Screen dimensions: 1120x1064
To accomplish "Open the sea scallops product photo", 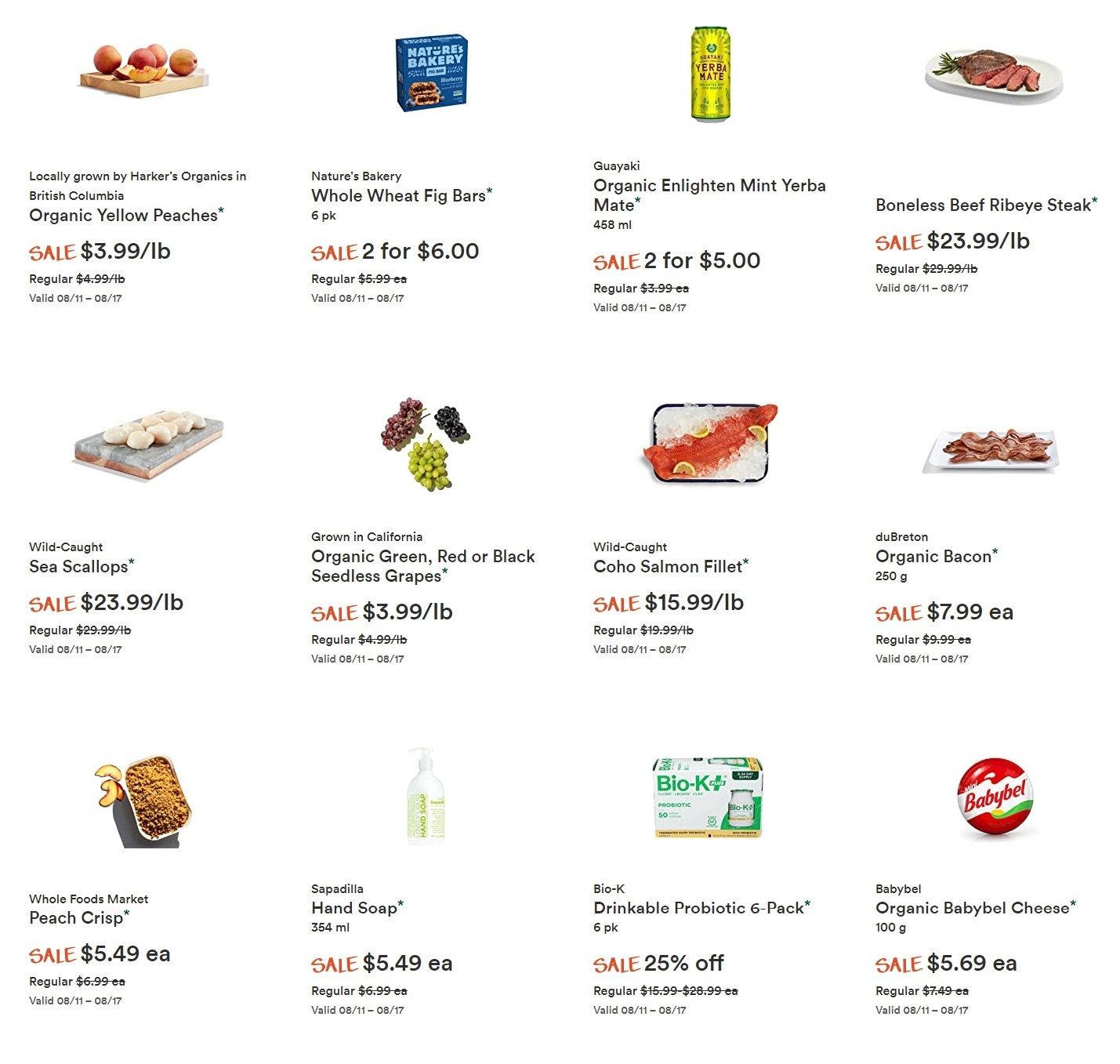I will point(148,444).
